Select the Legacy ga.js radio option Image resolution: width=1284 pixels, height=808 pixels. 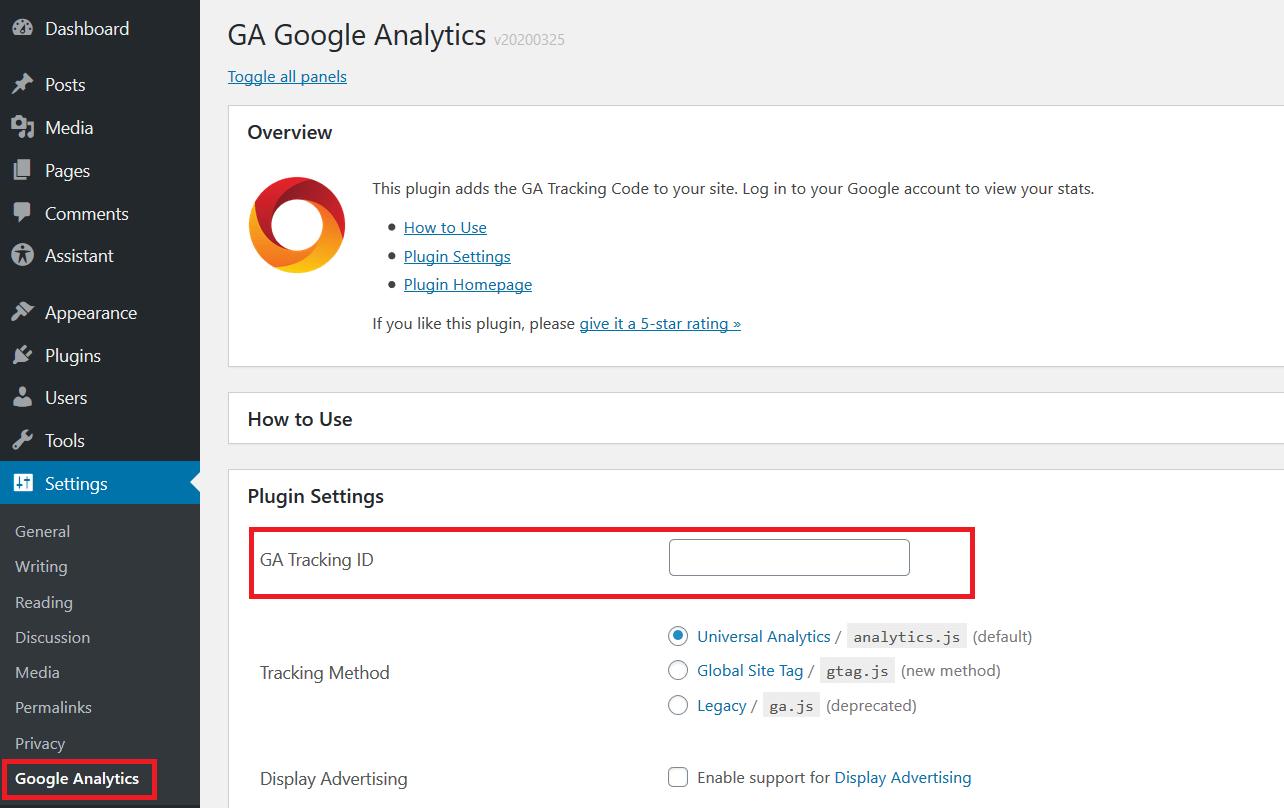[x=678, y=705]
